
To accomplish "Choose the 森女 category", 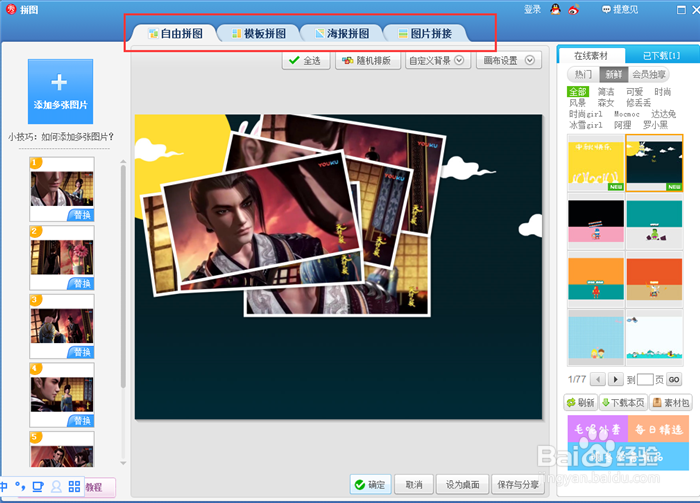I will (606, 103).
